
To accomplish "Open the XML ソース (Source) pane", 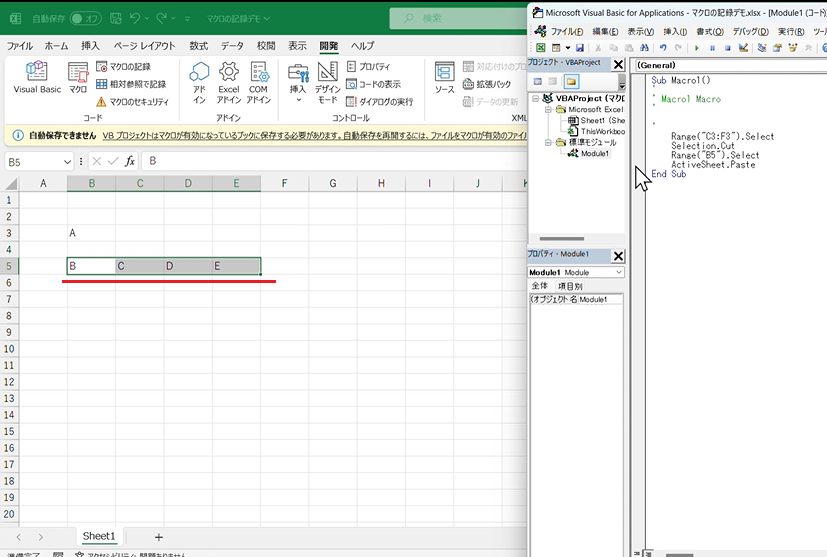I will click(445, 78).
